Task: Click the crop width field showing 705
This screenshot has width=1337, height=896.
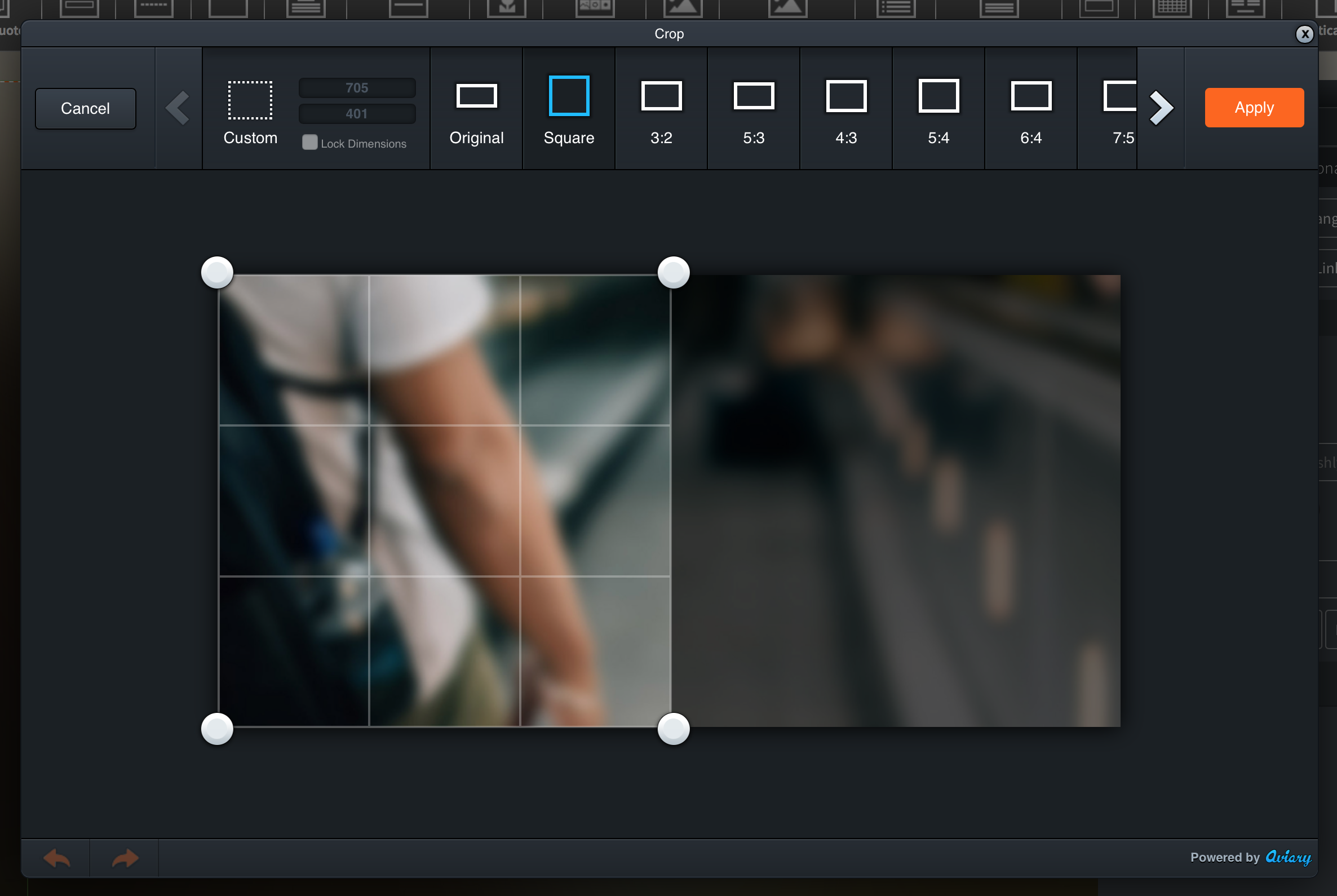Action: click(357, 88)
